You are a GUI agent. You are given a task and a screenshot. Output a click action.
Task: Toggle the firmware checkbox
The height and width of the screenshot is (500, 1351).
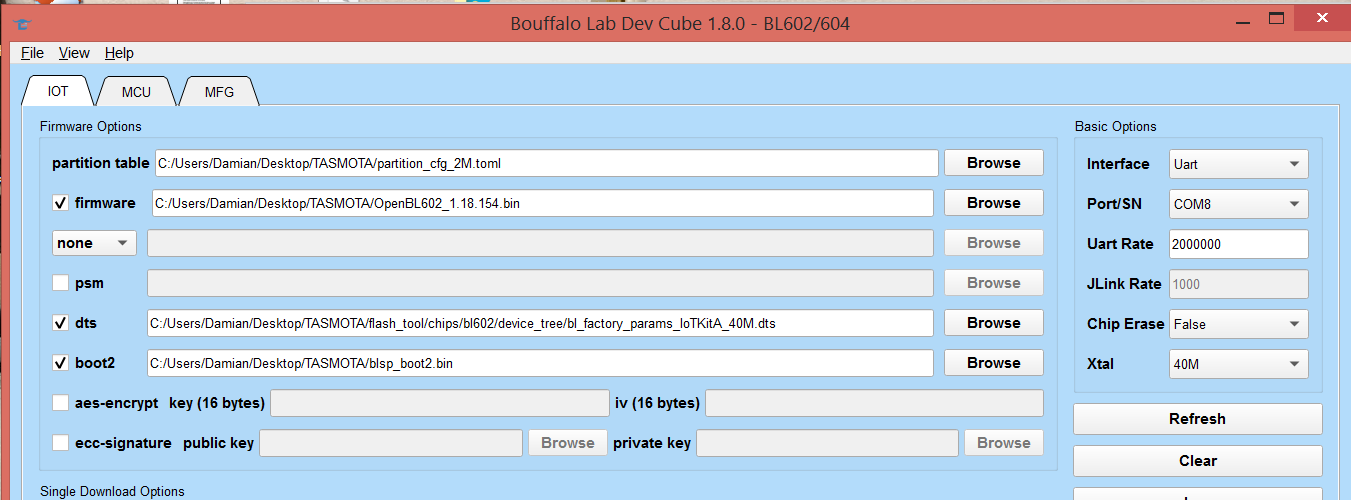tap(60, 203)
